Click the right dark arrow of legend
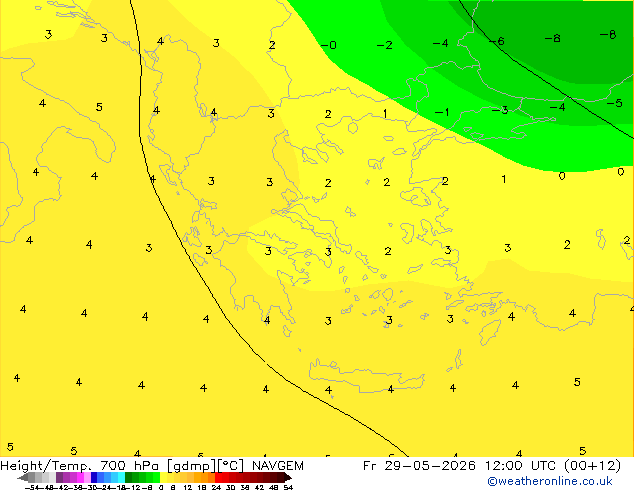Viewport: 634px width, 490px height. tap(288, 478)
